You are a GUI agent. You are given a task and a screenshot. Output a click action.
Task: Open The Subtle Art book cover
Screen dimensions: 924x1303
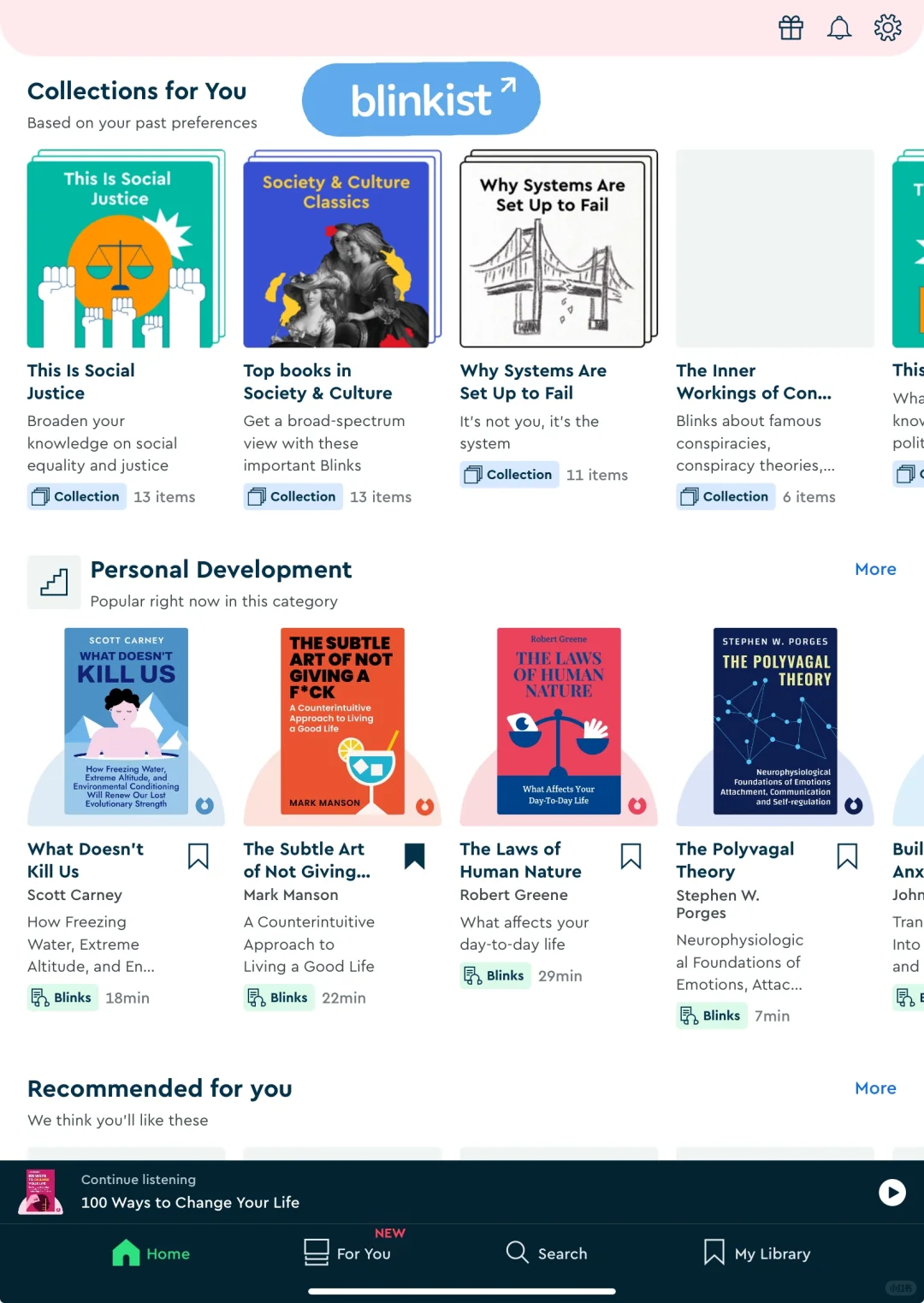342,721
